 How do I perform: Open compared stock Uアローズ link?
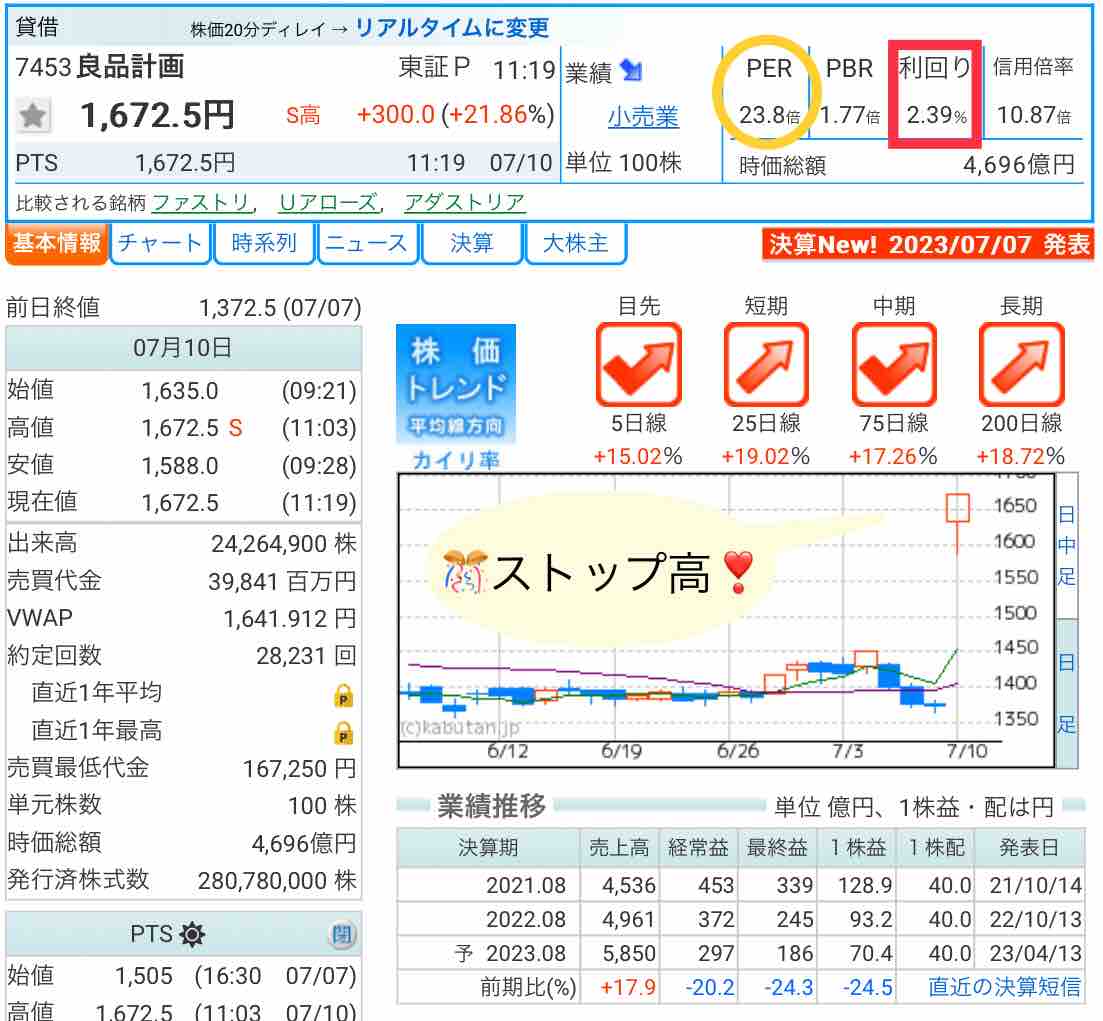pos(328,203)
